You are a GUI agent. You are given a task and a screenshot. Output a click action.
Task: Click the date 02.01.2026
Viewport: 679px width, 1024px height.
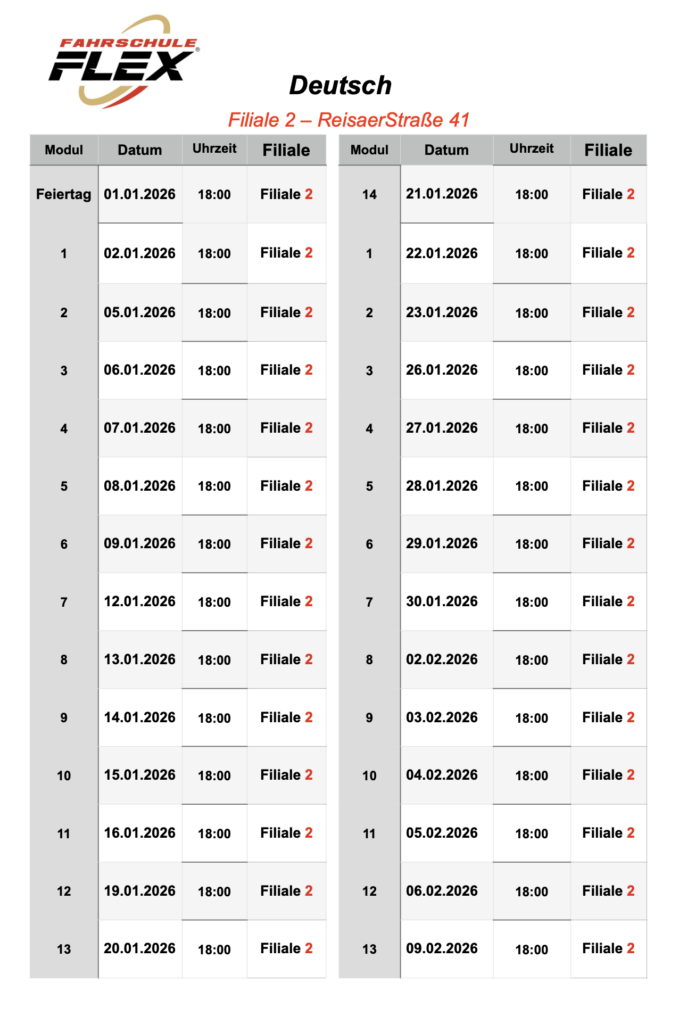(140, 253)
